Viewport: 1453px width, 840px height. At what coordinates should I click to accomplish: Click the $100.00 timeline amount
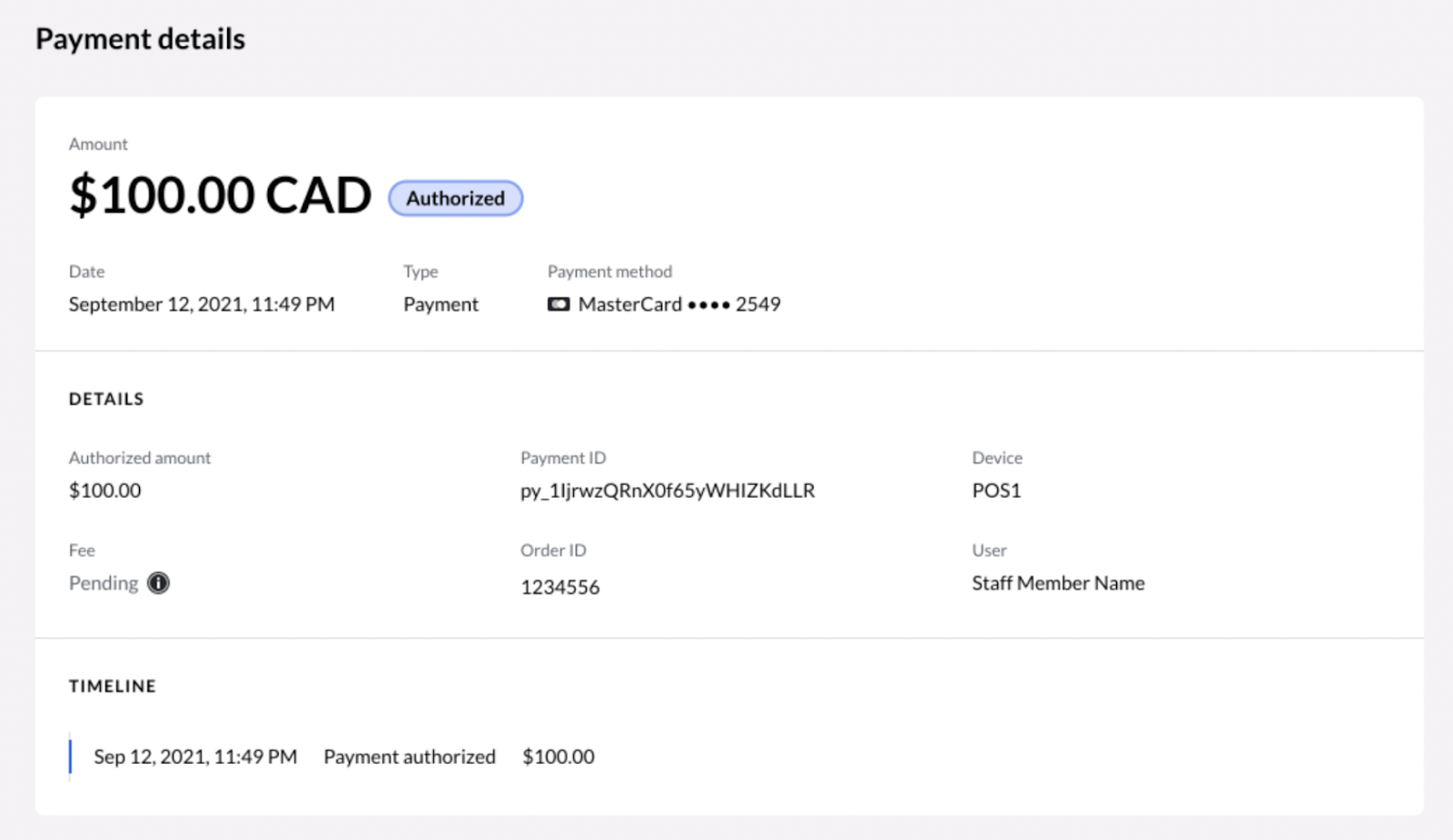coord(558,756)
